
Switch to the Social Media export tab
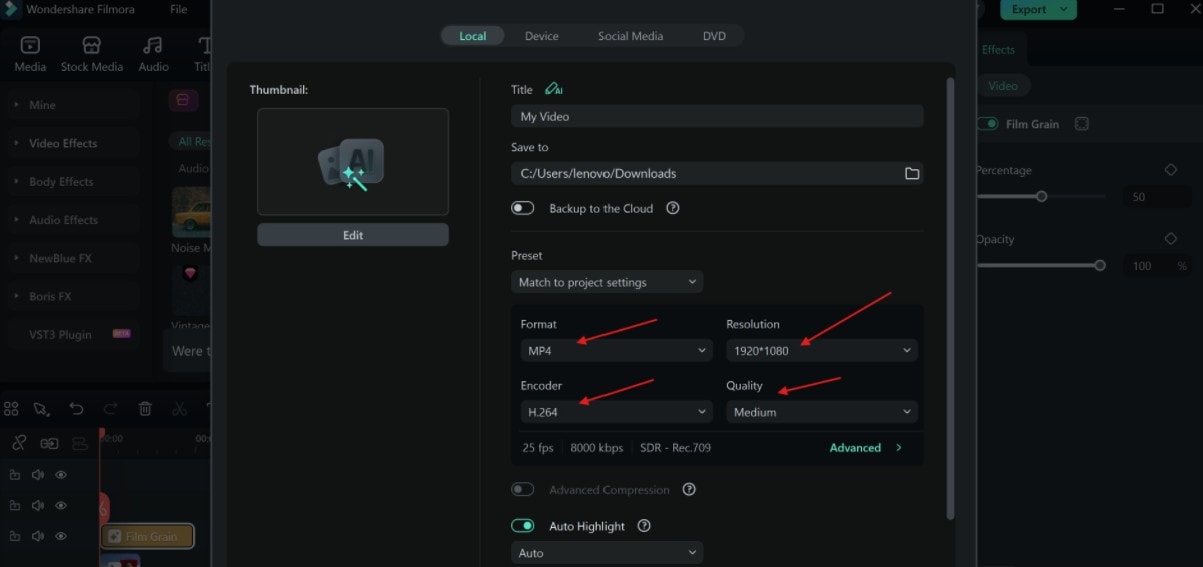630,36
